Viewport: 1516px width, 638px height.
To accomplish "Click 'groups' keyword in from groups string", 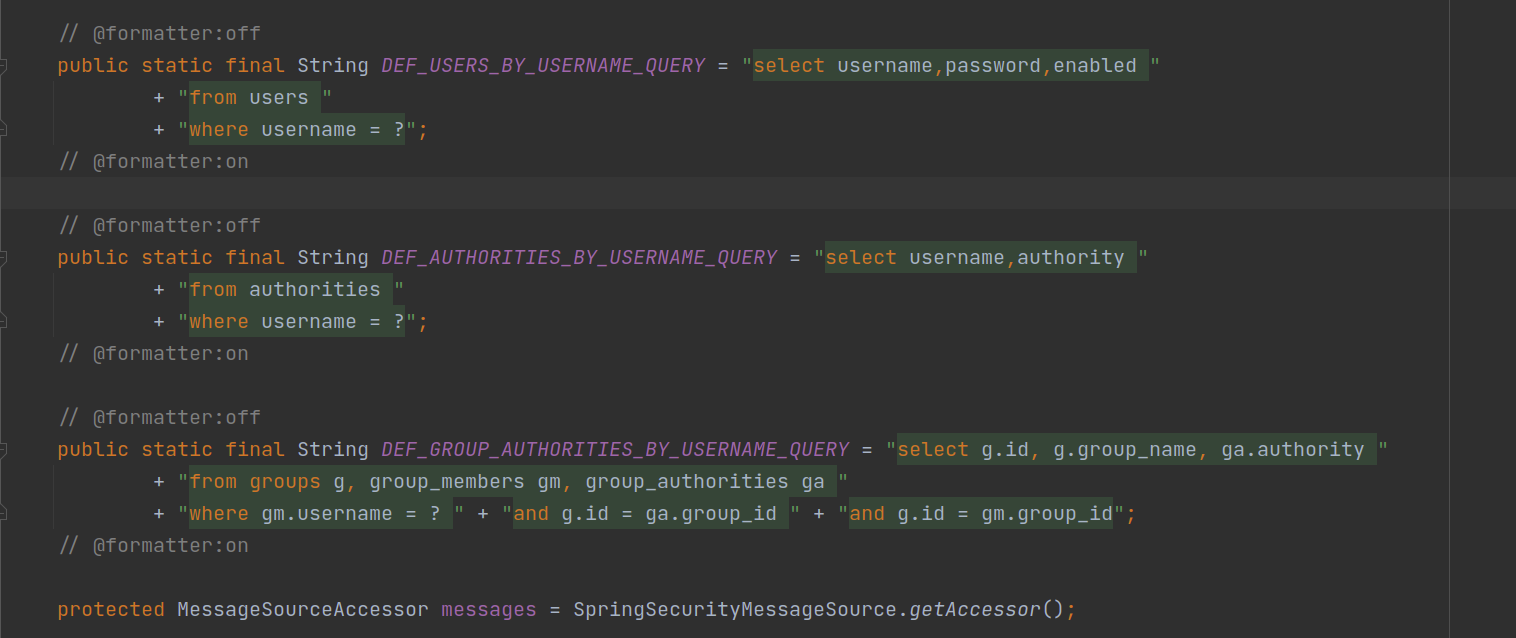I will click(285, 482).
